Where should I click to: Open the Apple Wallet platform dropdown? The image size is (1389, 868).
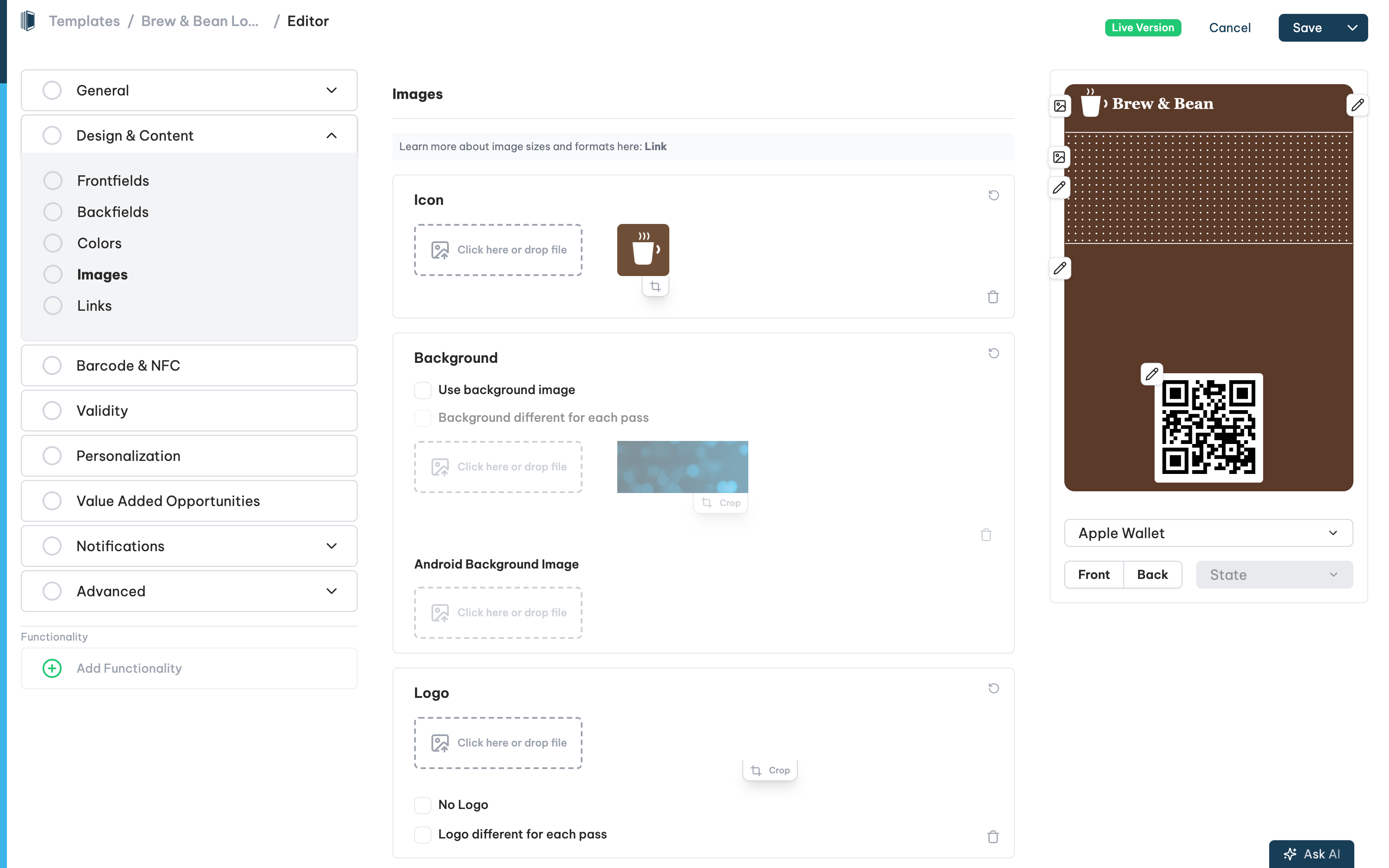pyautogui.click(x=1208, y=533)
